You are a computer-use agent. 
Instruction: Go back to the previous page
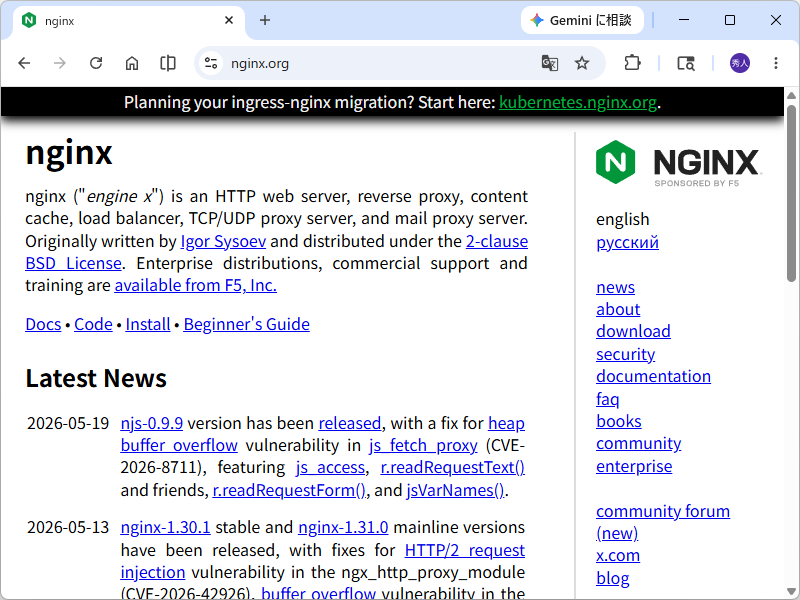[24, 63]
